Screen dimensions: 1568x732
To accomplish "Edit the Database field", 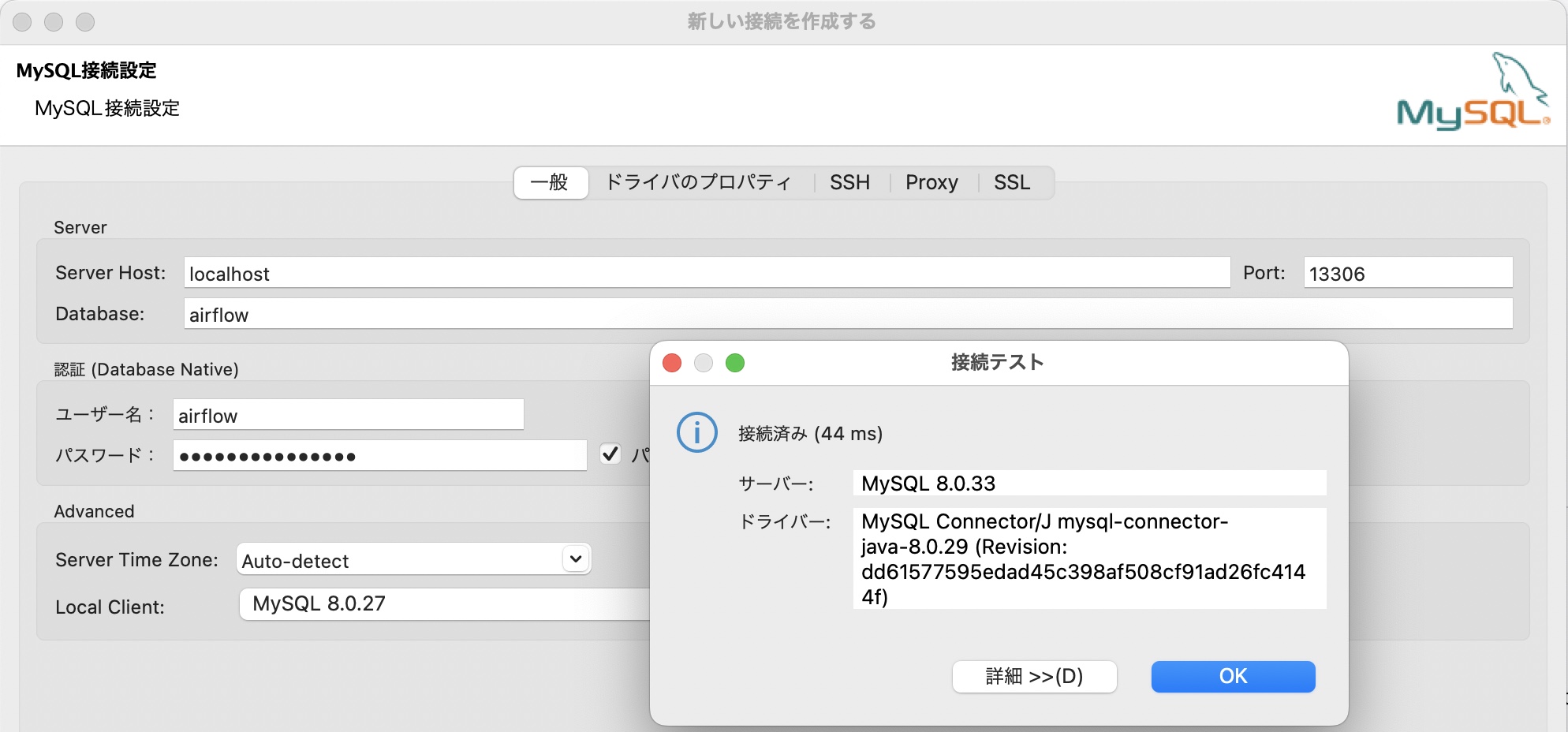I will 848,314.
